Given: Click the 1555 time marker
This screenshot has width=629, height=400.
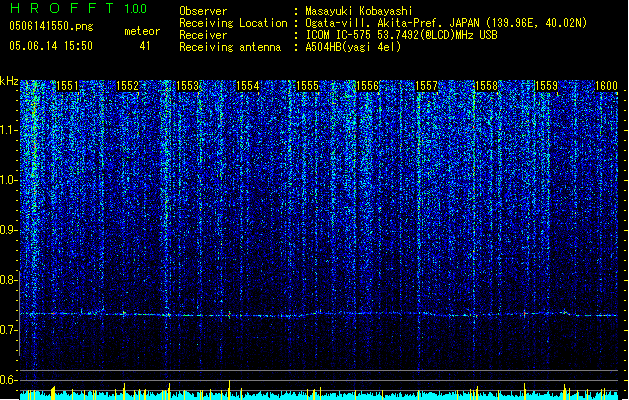Looking at the screenshot, I should 307,86.
